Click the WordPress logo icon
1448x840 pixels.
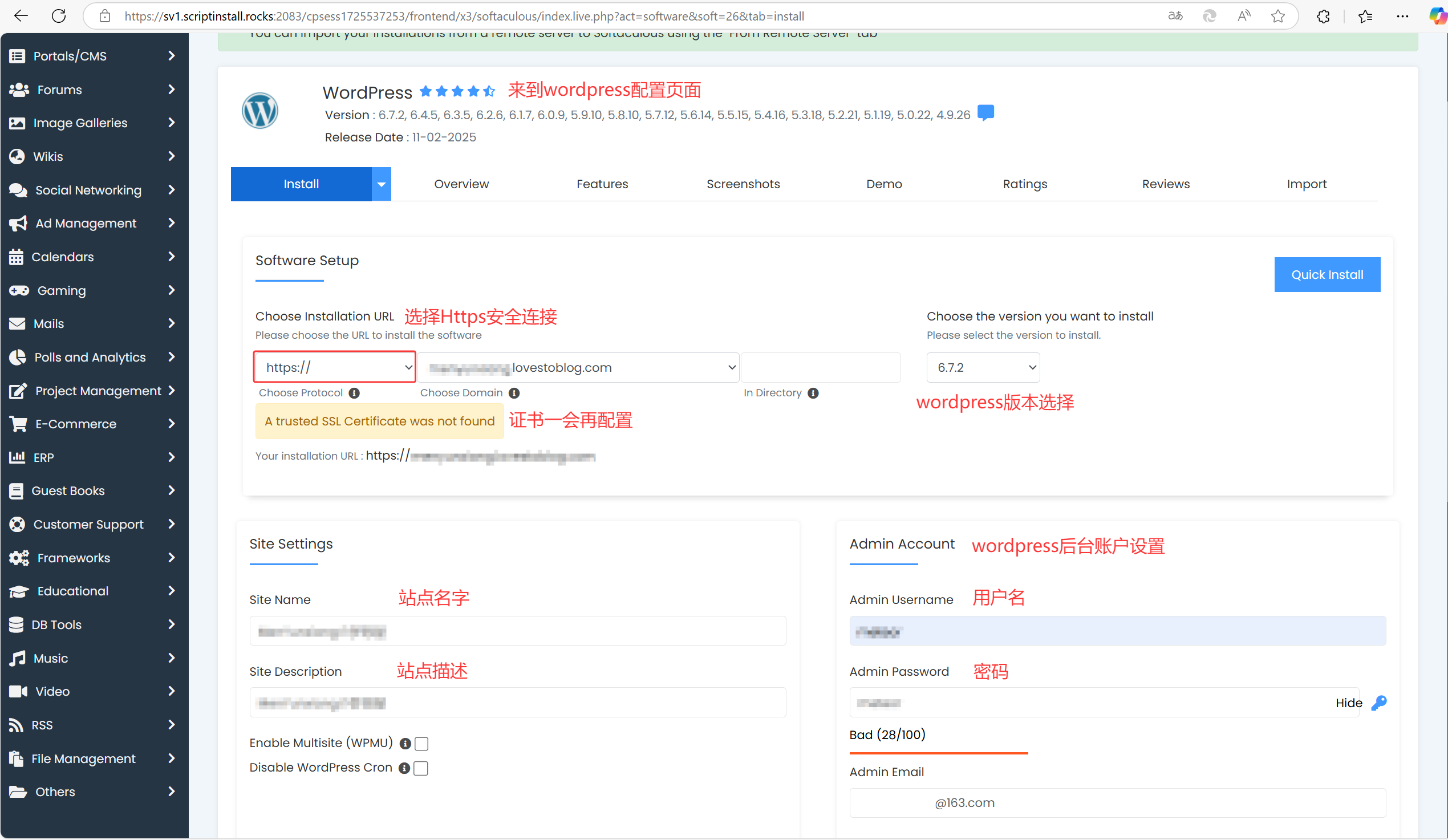click(x=259, y=111)
